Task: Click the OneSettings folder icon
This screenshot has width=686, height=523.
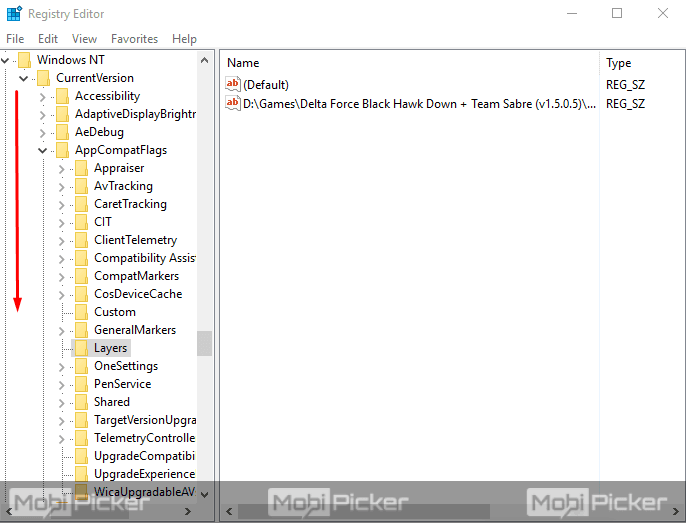Action: pyautogui.click(x=81, y=366)
